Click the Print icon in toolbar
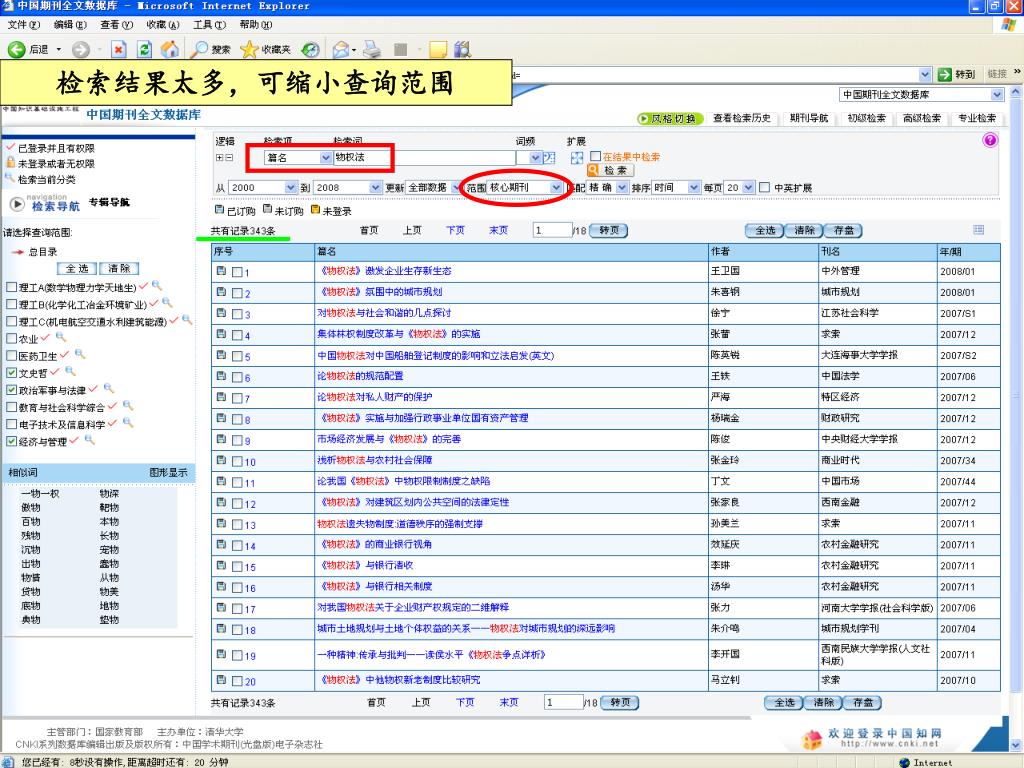 372,49
